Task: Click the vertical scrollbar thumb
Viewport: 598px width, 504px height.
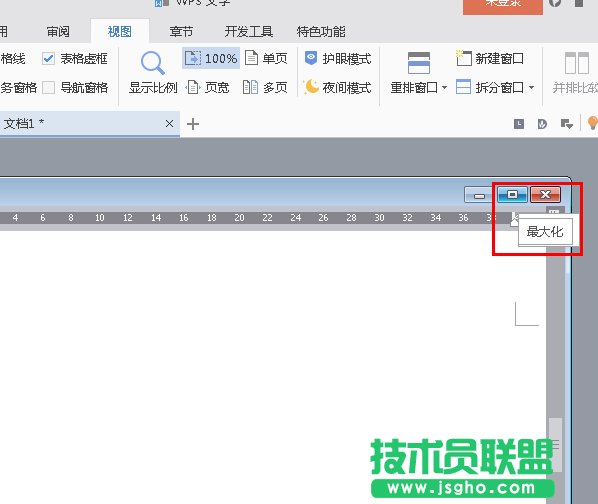Action: pos(555,445)
